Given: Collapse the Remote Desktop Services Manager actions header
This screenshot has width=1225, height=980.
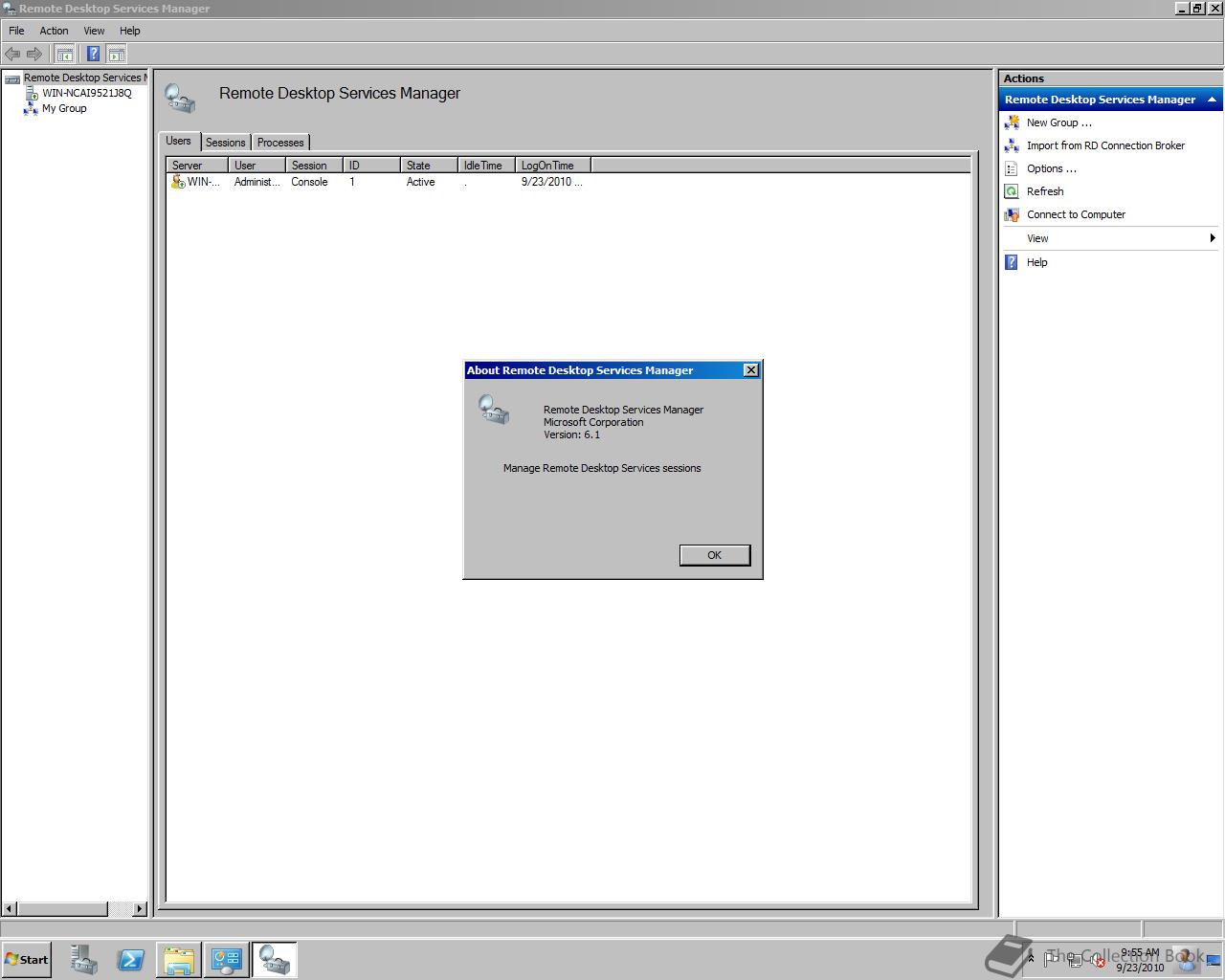Looking at the screenshot, I should tap(1212, 100).
